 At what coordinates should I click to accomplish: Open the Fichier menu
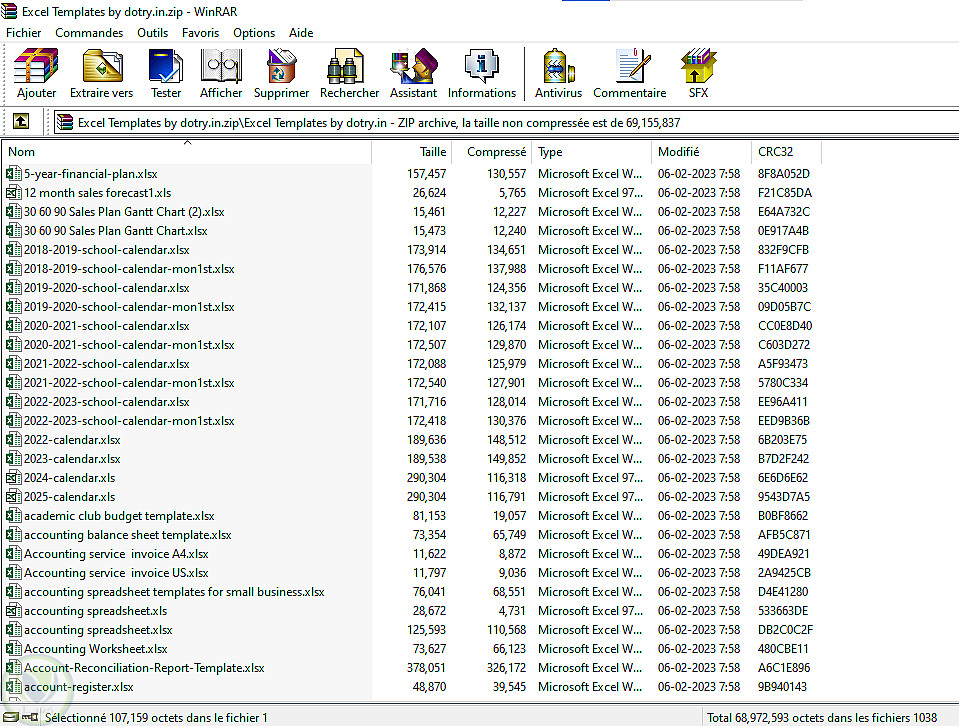pyautogui.click(x=23, y=32)
